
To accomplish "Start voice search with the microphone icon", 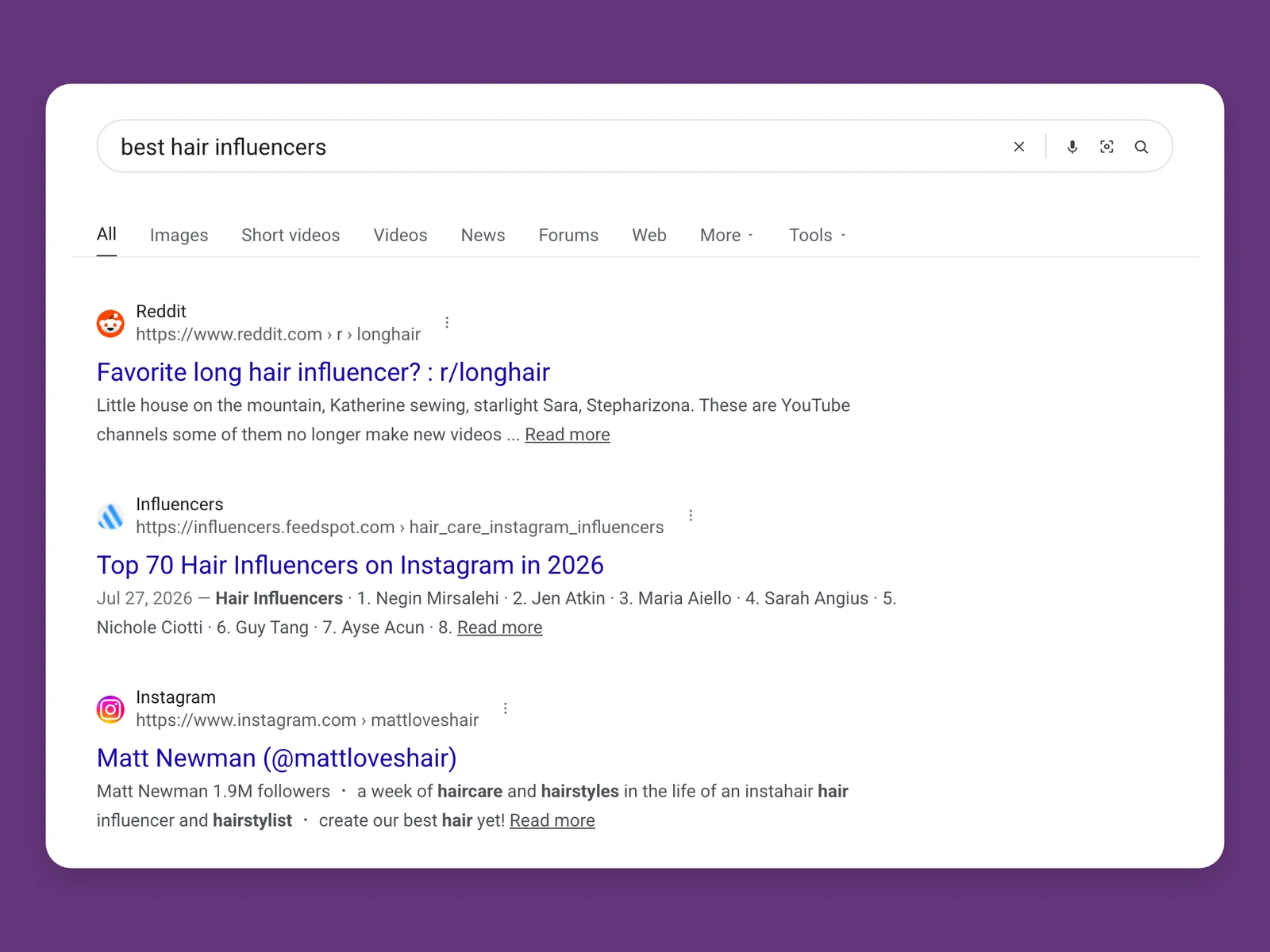I will (1072, 147).
